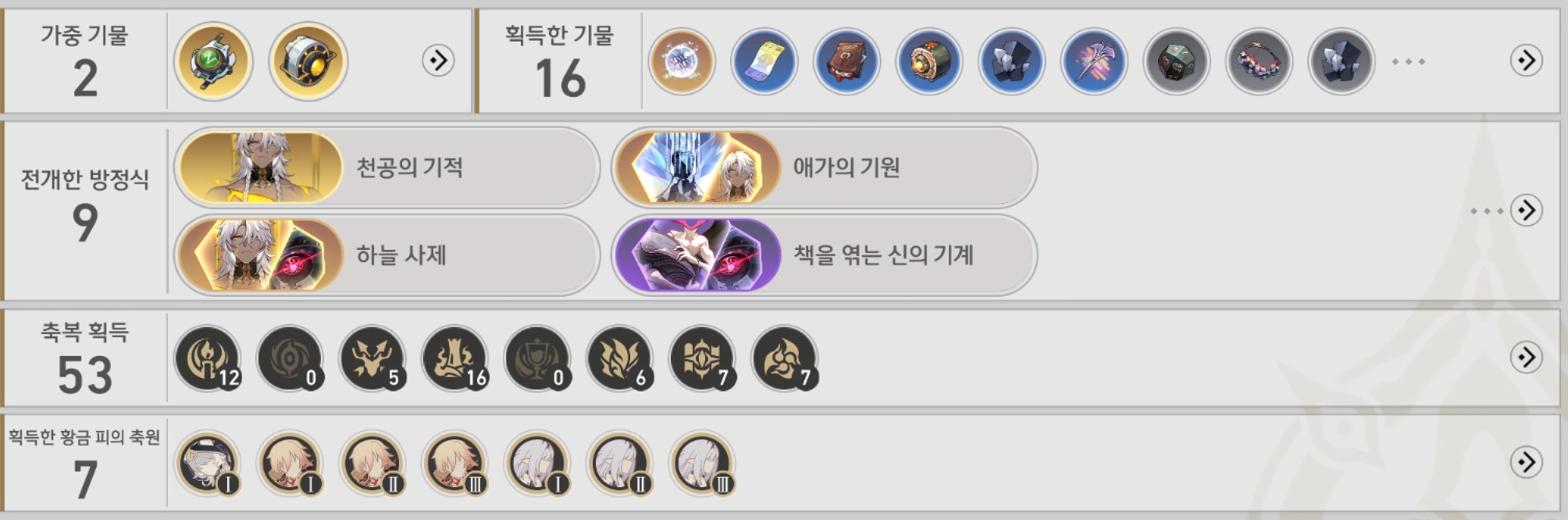Click the green gauge weighted curio icon
The width and height of the screenshot is (1568, 520).
coord(213,61)
